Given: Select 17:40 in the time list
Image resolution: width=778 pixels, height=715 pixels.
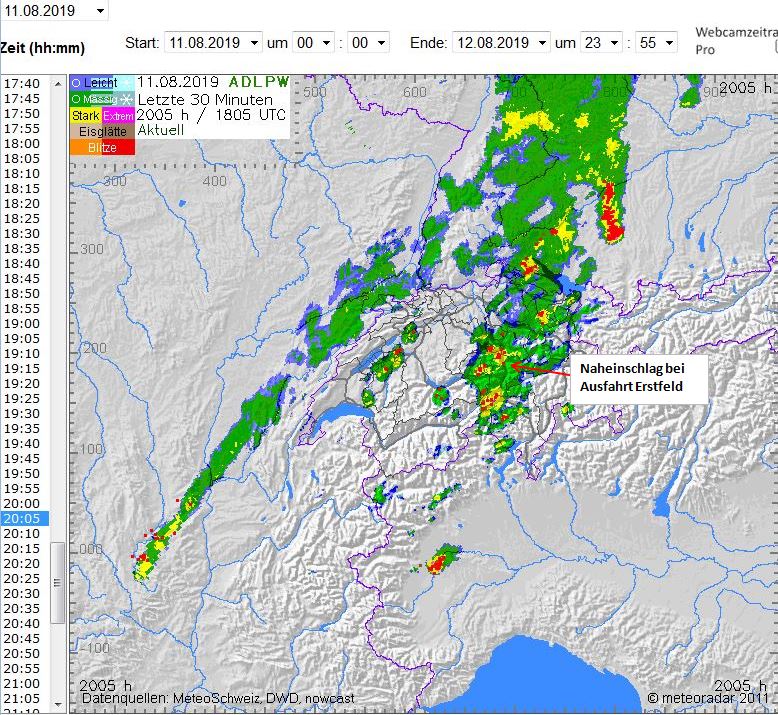Looking at the screenshot, I should 21,84.
